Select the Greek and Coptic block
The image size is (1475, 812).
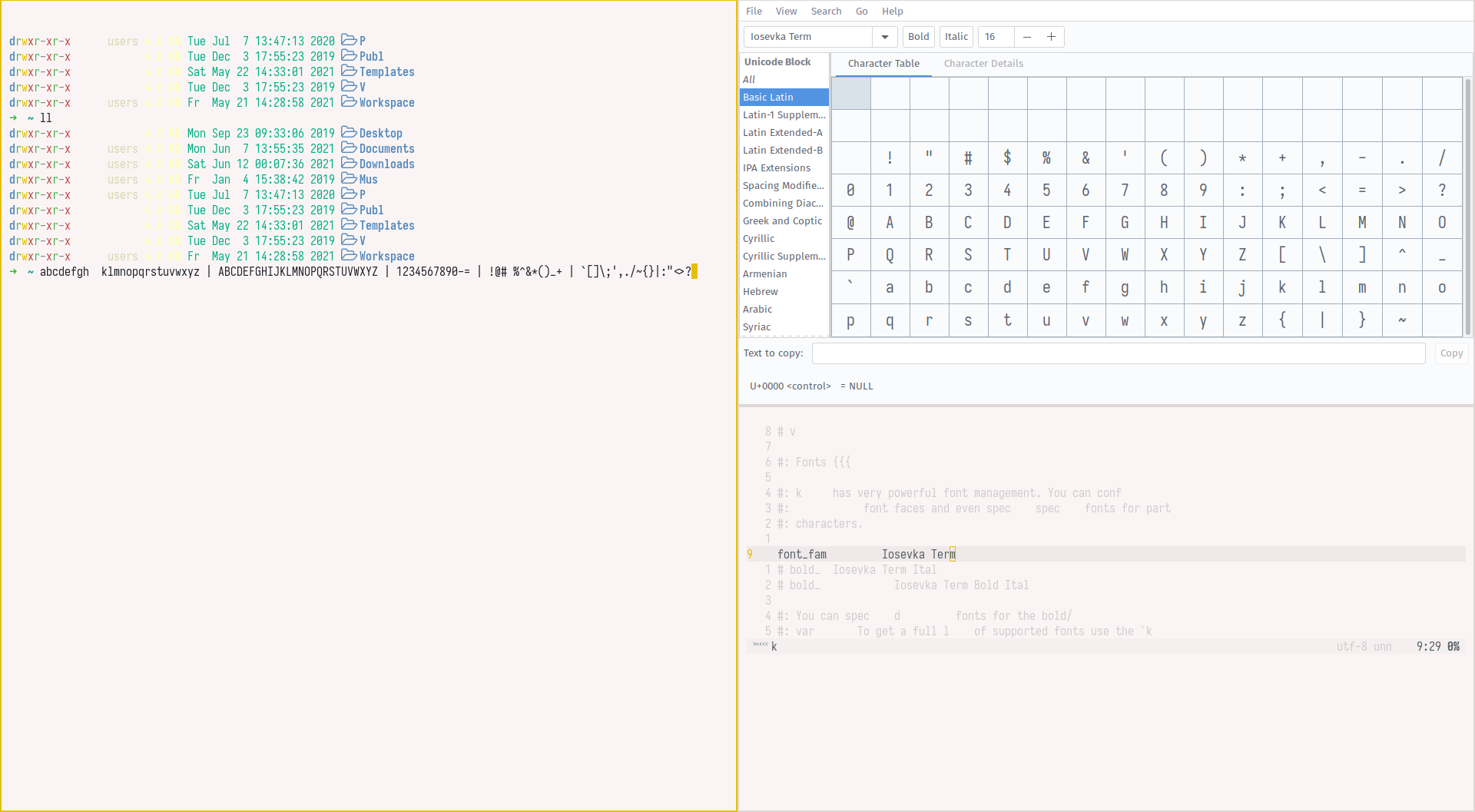(x=784, y=220)
